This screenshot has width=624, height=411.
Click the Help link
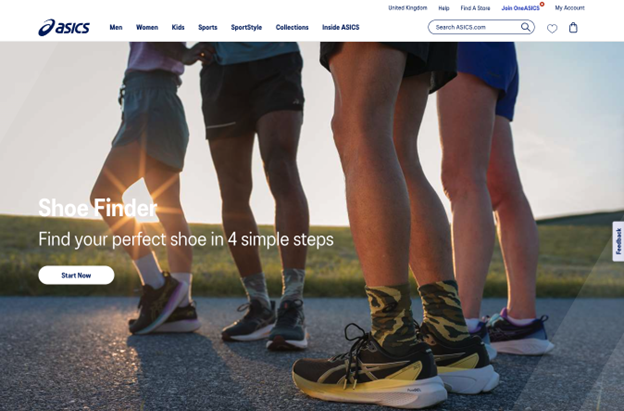(444, 8)
